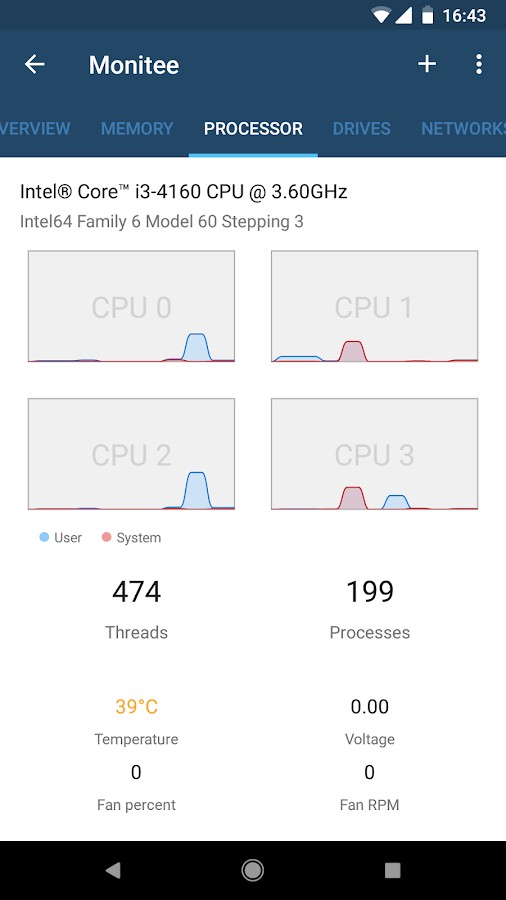Toggle the System legend red dot

(x=106, y=537)
